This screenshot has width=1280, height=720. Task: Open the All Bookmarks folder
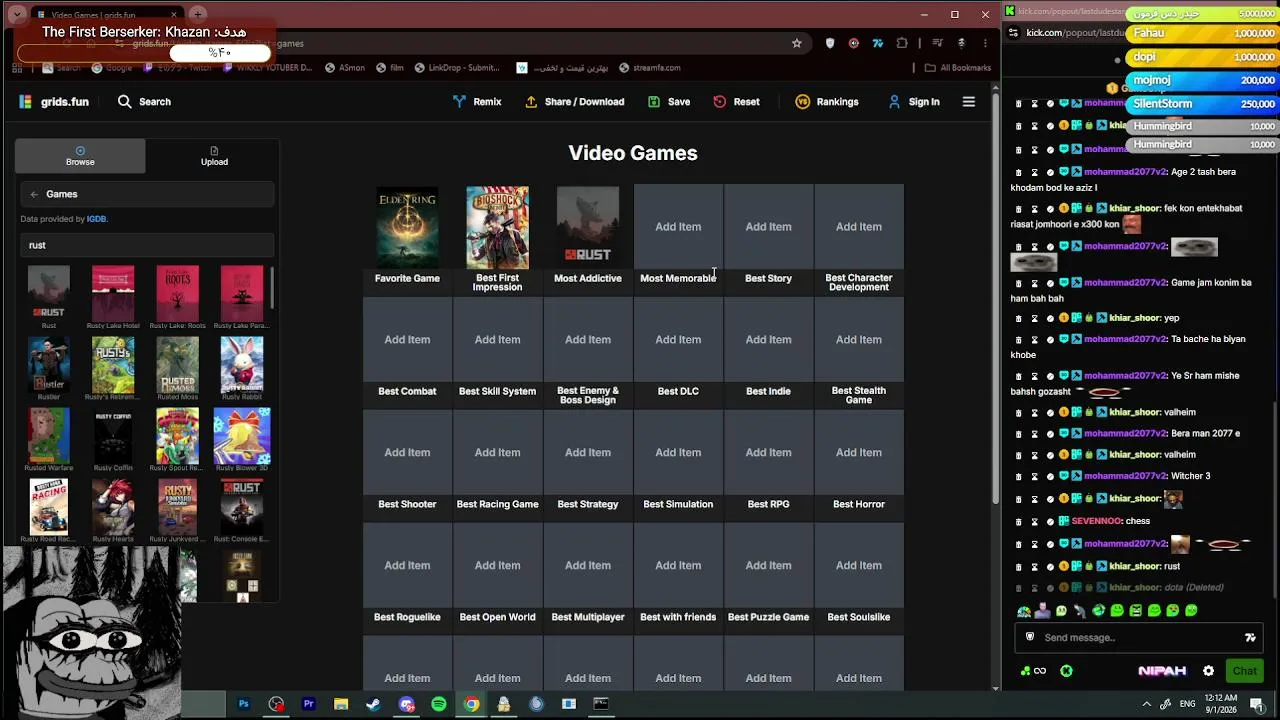click(957, 68)
